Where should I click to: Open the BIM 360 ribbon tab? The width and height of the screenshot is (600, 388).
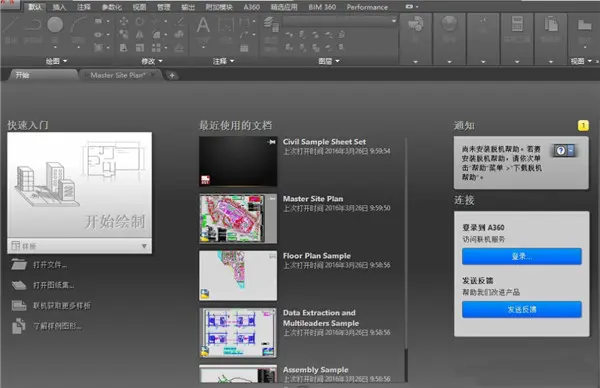tap(322, 7)
